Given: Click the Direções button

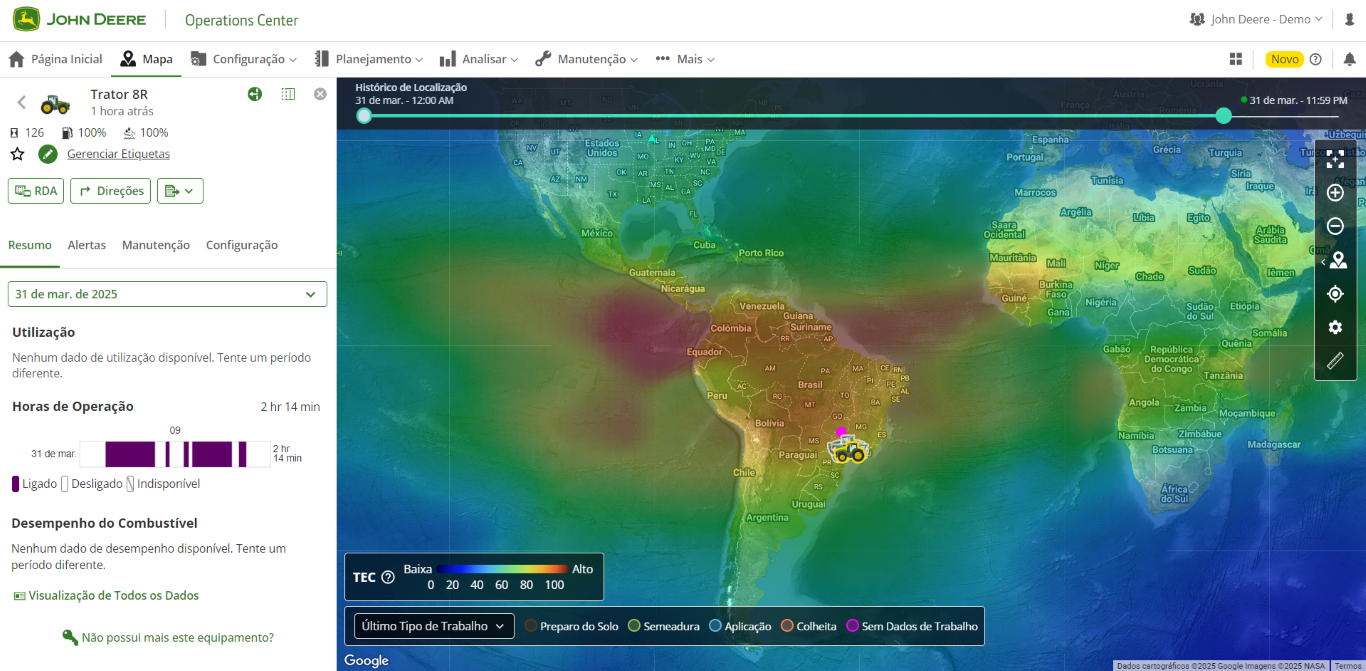Looking at the screenshot, I should click(x=110, y=191).
